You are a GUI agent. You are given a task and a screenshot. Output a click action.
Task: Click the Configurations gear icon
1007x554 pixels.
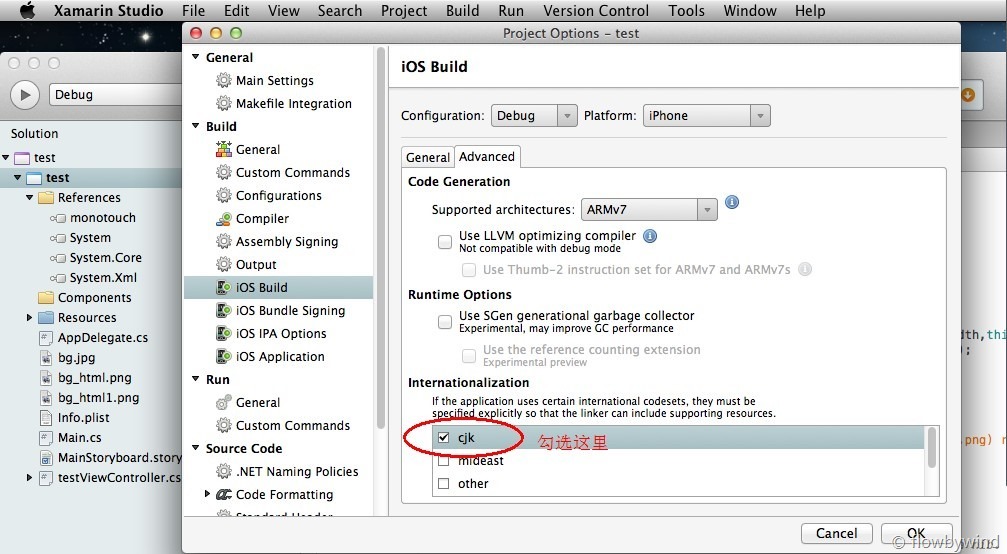click(x=223, y=195)
